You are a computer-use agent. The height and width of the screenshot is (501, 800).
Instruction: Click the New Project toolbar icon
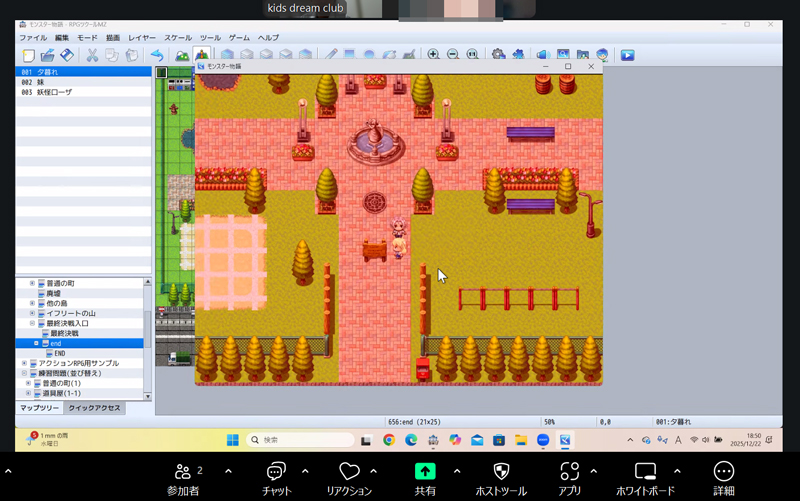pyautogui.click(x=28, y=55)
